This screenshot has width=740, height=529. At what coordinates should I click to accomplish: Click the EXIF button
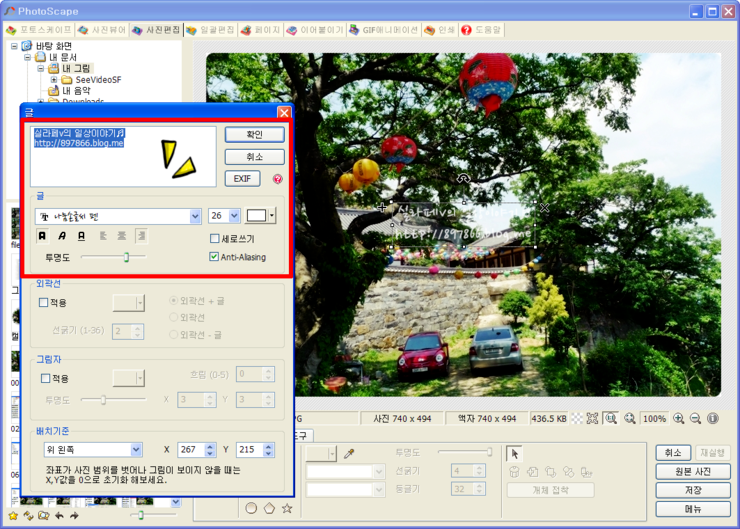pos(242,179)
